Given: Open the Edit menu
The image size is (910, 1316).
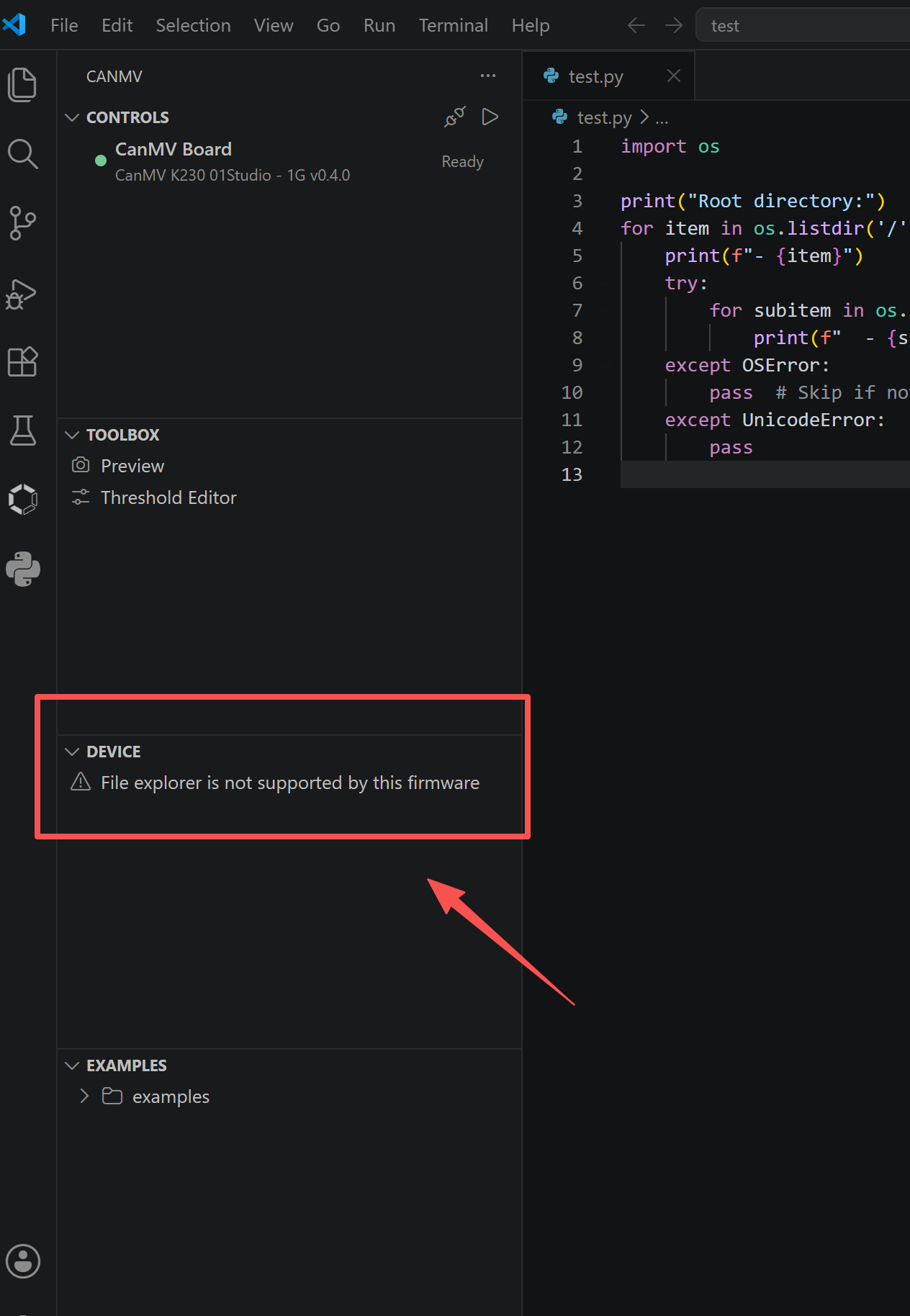Looking at the screenshot, I should [117, 25].
